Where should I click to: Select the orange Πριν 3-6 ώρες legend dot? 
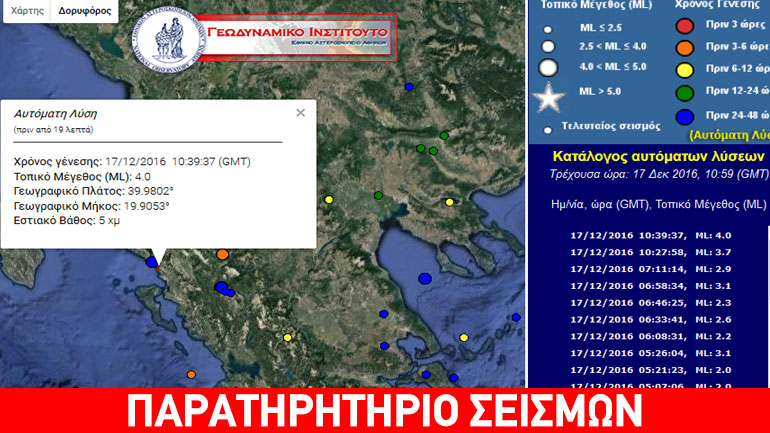point(685,48)
